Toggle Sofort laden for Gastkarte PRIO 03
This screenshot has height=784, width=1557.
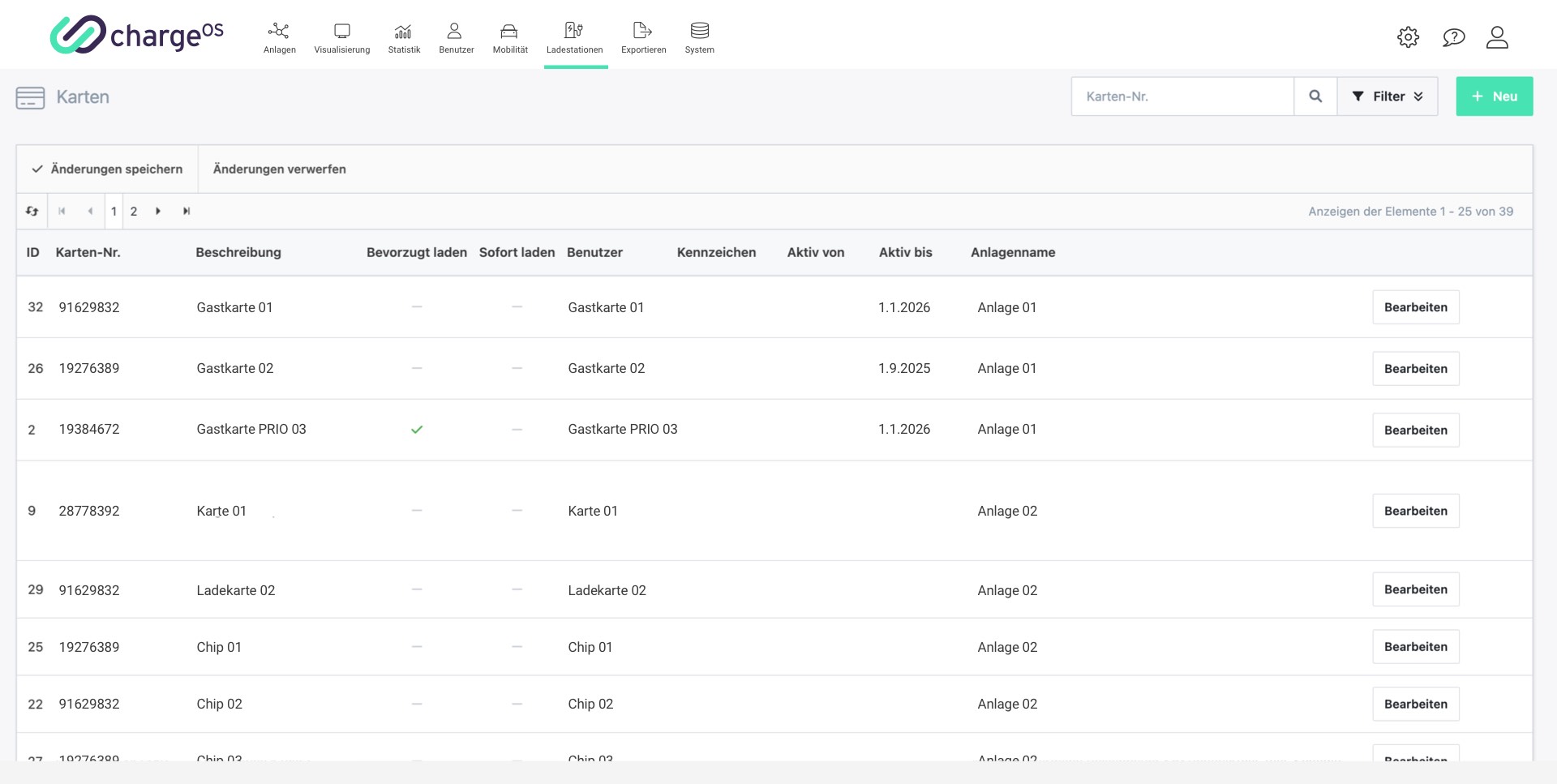tap(517, 430)
